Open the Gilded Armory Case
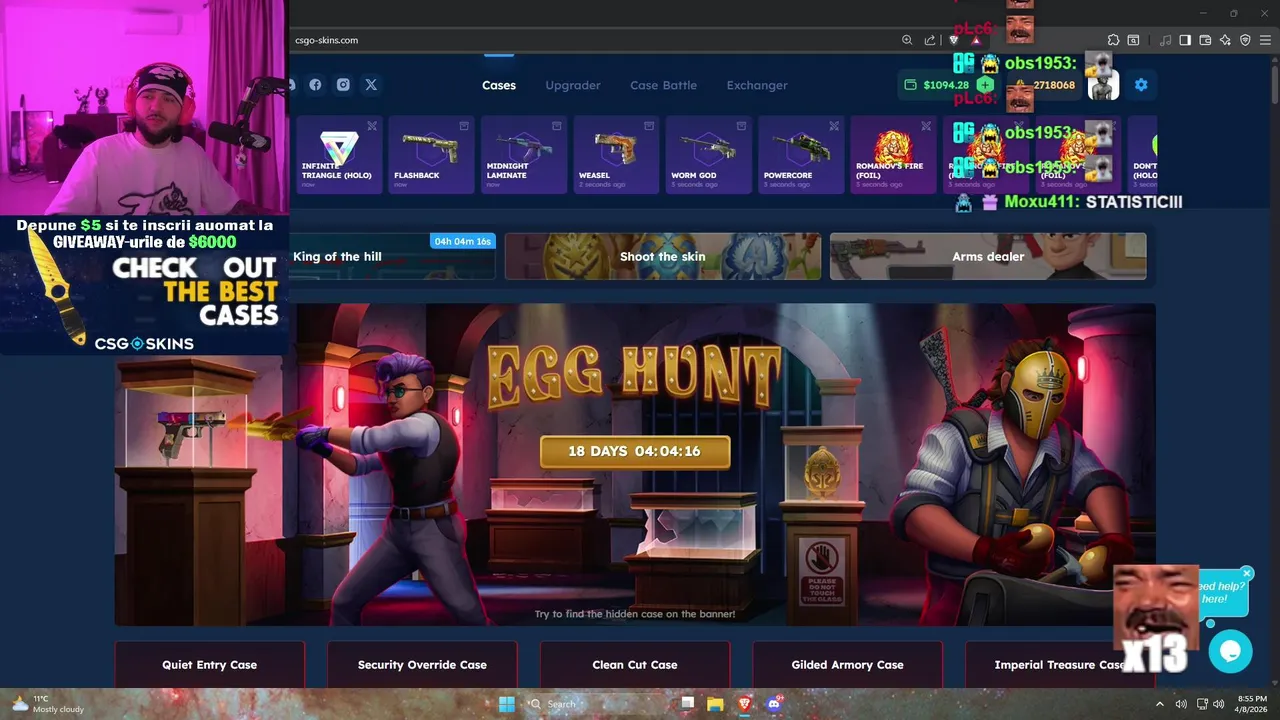 pyautogui.click(x=847, y=664)
